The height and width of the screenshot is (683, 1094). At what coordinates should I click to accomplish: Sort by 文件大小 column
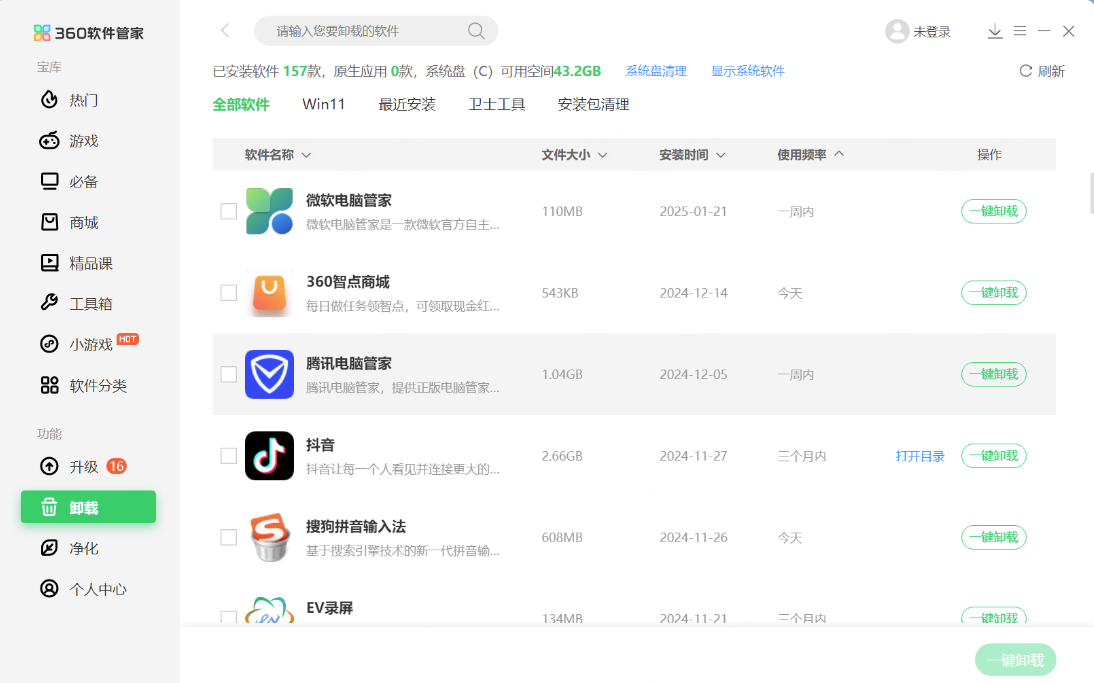574,155
